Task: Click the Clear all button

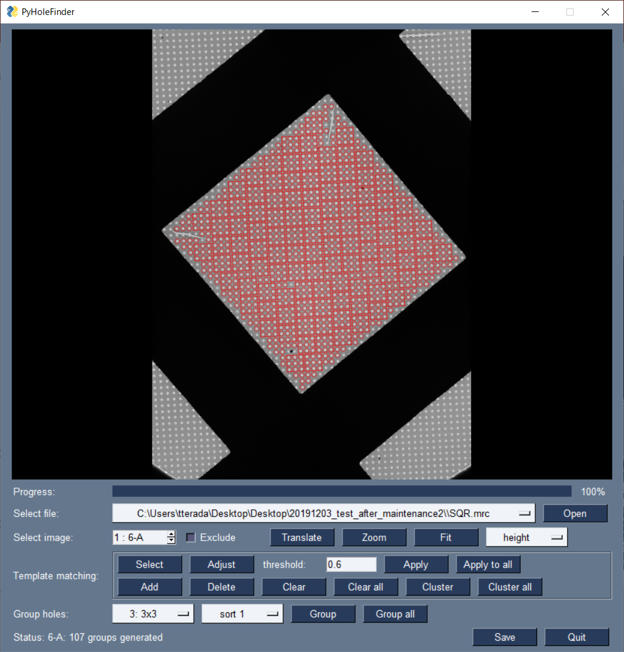Action: pos(366,587)
